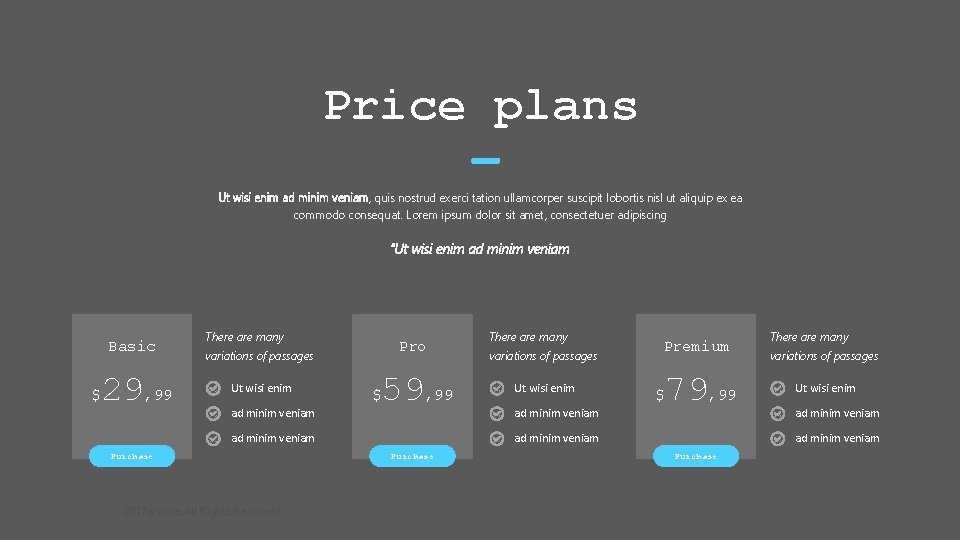Click the italic quote 'Ut wisi enim ad minim veniam'
Image resolution: width=960 pixels, height=540 pixels.
click(480, 249)
